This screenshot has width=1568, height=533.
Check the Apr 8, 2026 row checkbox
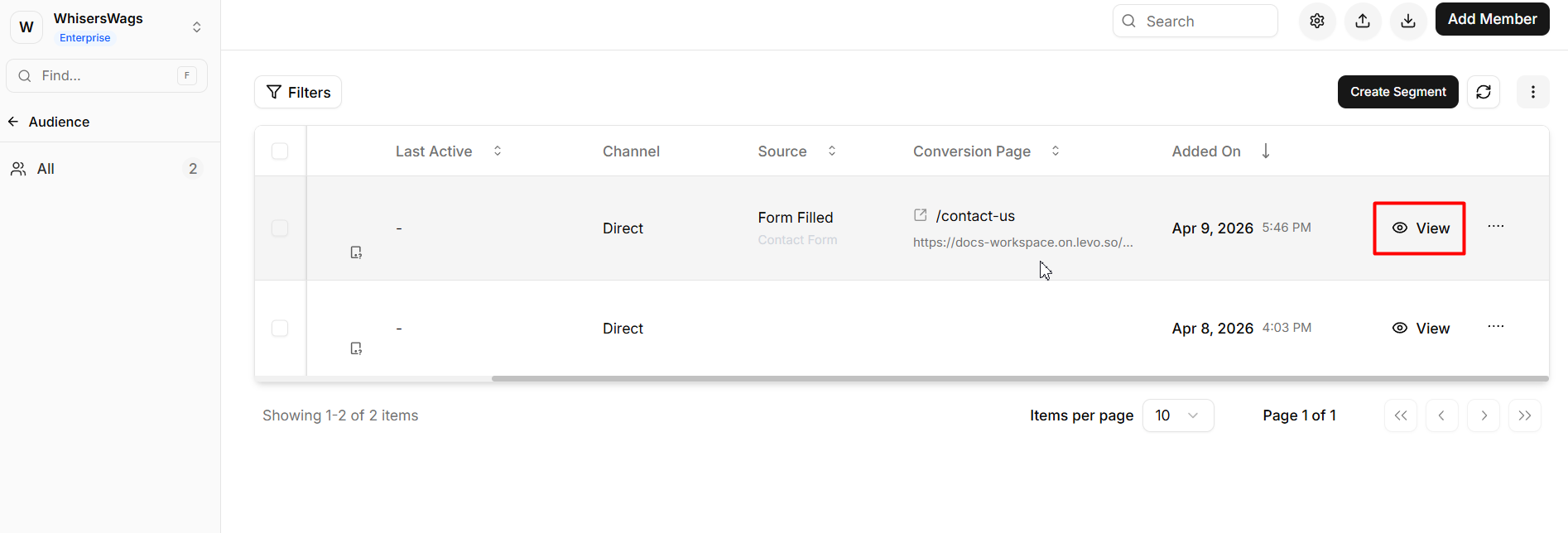pos(280,329)
